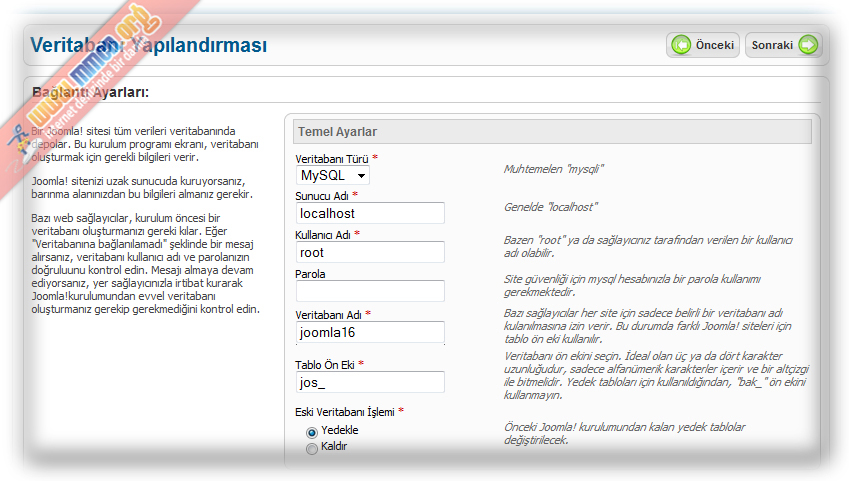Click into the empty Parola field
This screenshot has width=849, height=481.
pyautogui.click(x=370, y=291)
